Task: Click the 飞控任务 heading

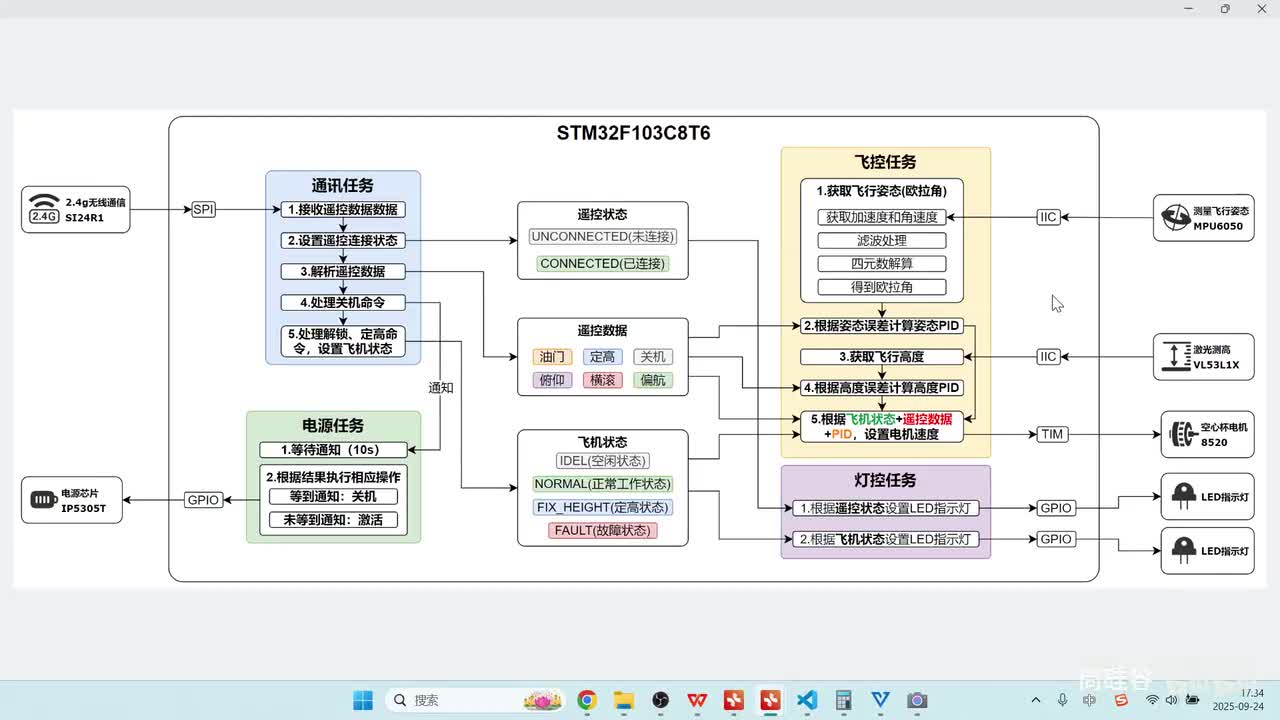Action: (x=885, y=162)
